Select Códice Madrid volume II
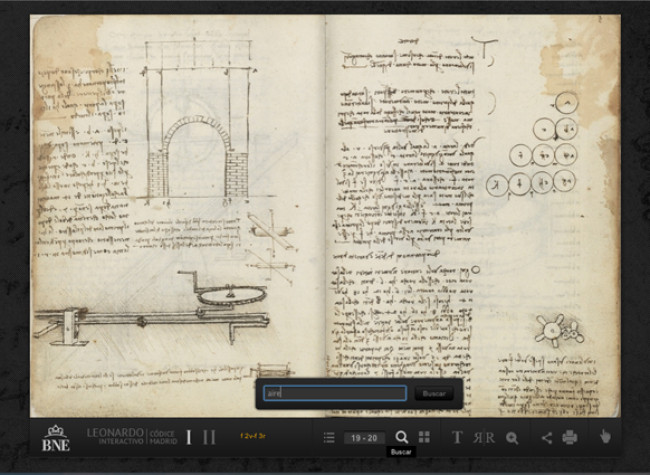650x475 pixels. [x=209, y=437]
